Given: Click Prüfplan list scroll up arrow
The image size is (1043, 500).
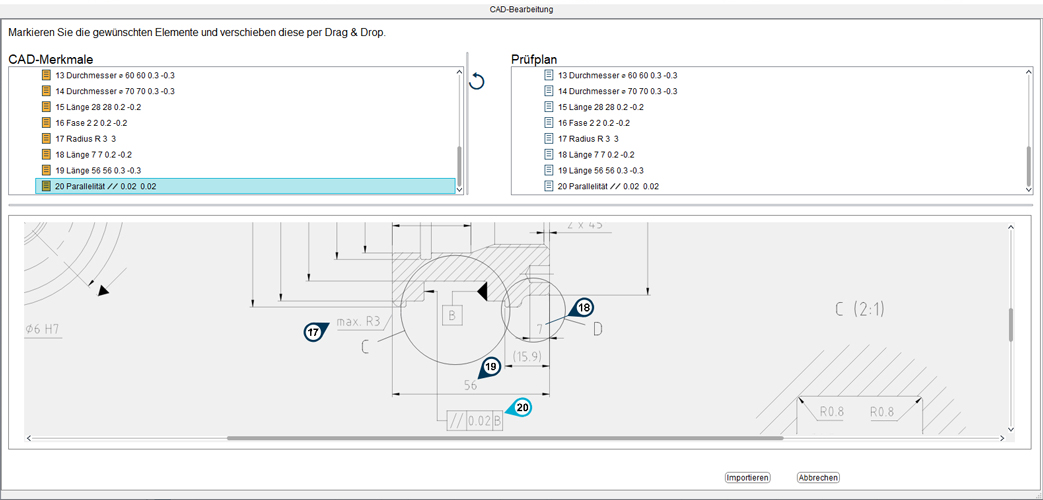Looking at the screenshot, I should tap(1028, 72).
